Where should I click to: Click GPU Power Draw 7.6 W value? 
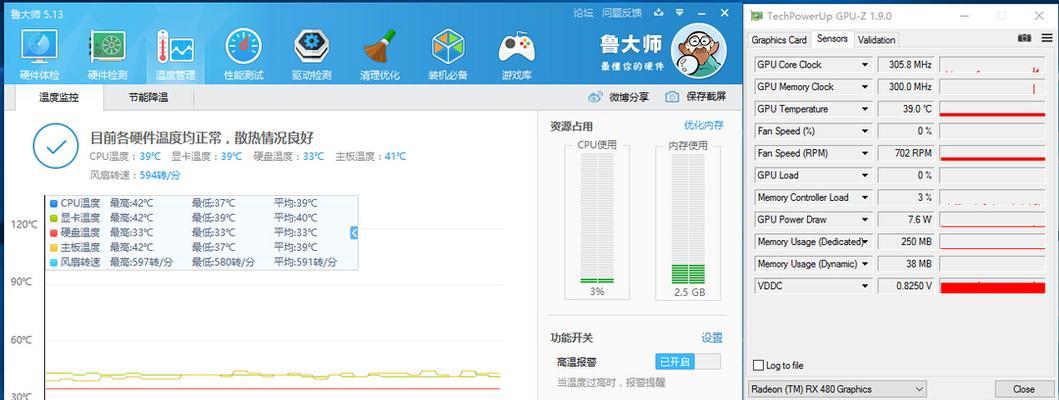[x=906, y=220]
